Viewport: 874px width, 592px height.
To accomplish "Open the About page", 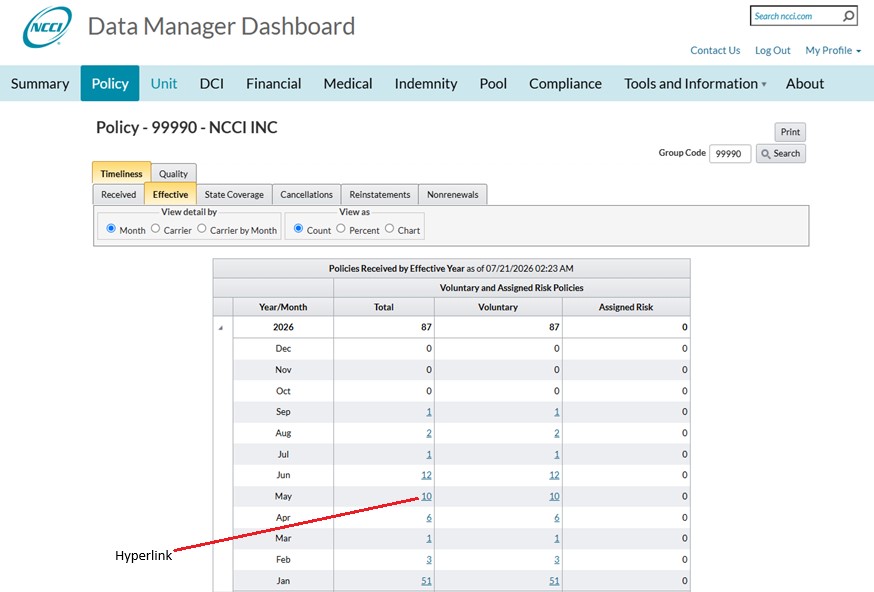I will click(805, 84).
